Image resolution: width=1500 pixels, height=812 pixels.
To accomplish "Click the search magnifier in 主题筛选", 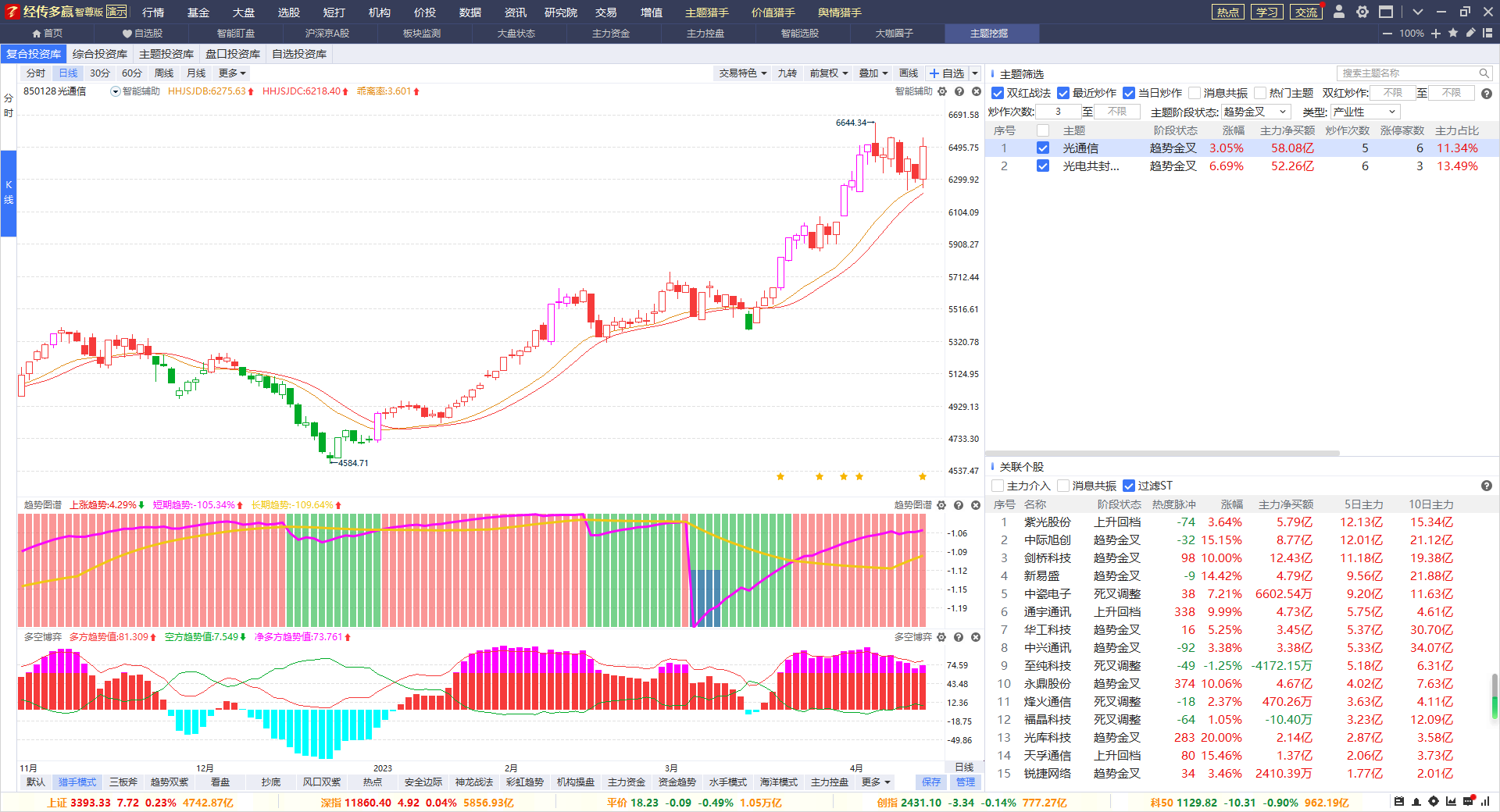I will click(1484, 73).
